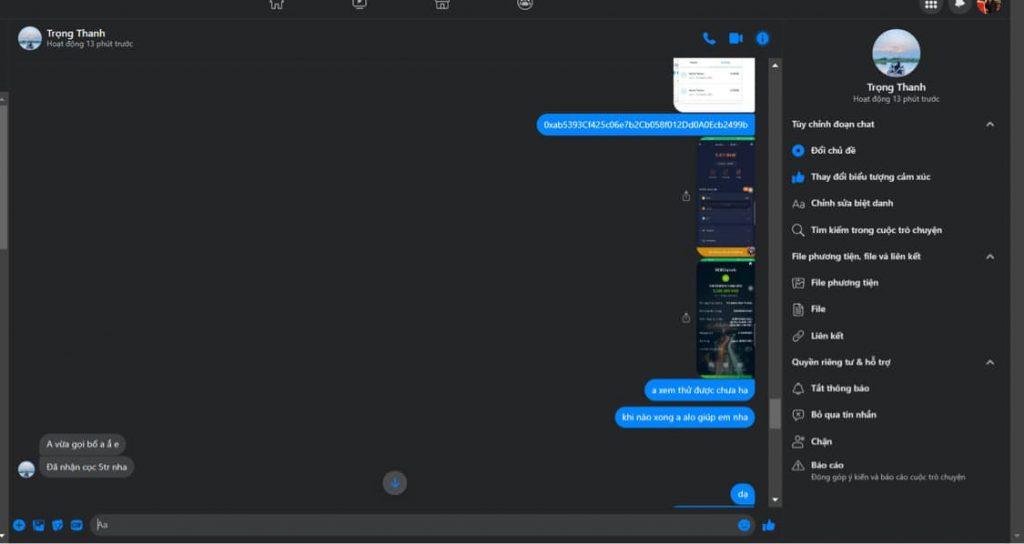Screen dimensions: 1024x544
Task: Toggle Tắt thông báo for this chat
Action: [x=839, y=388]
